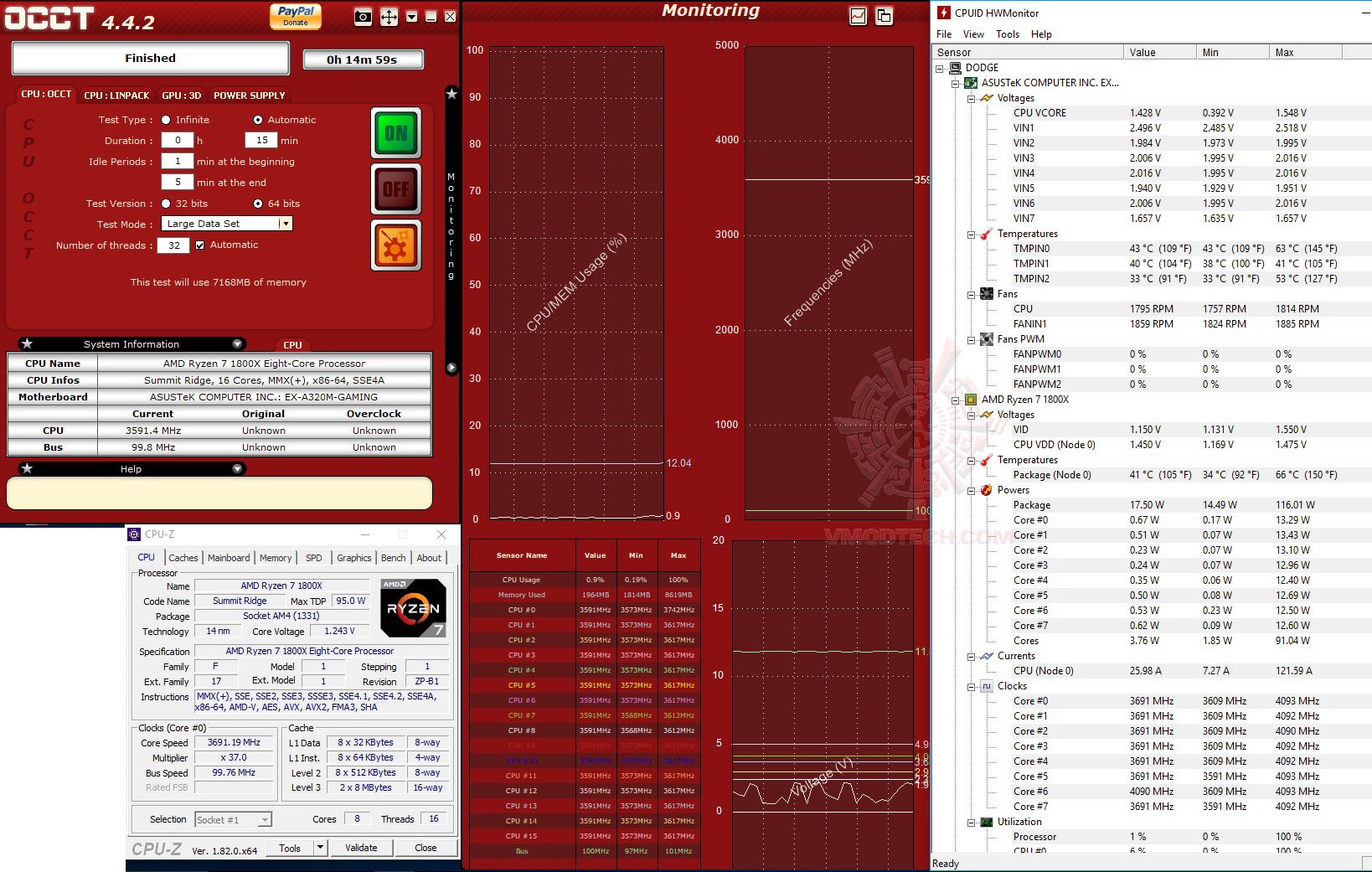1372x872 pixels.
Task: Click the end idle period minutes field
Action: pos(178,182)
